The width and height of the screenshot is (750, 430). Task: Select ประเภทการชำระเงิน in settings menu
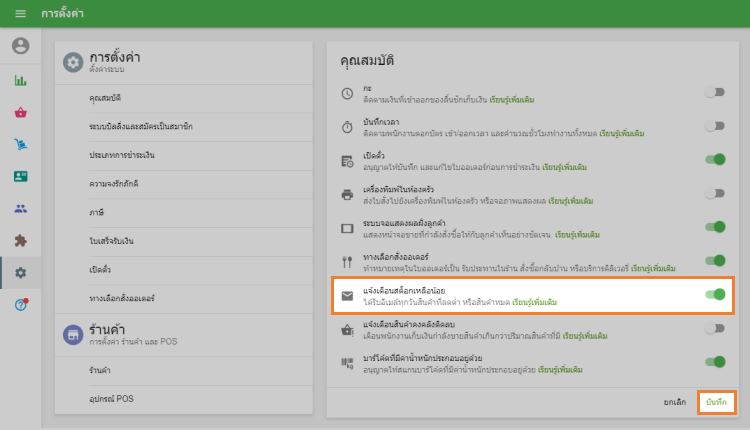point(121,155)
